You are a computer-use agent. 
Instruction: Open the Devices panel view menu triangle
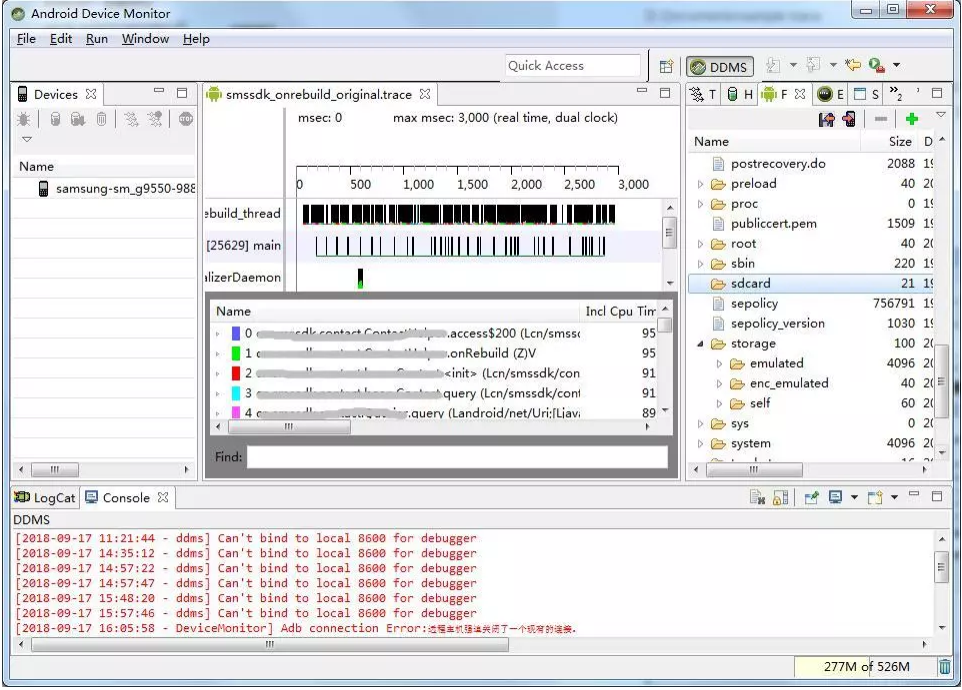click(26, 139)
